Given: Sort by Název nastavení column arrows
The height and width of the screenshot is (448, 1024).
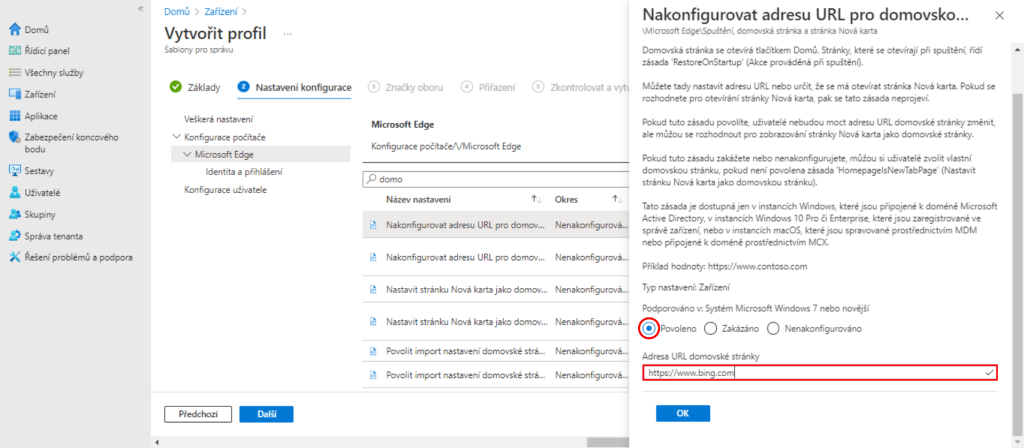Looking at the screenshot, I should tap(535, 199).
